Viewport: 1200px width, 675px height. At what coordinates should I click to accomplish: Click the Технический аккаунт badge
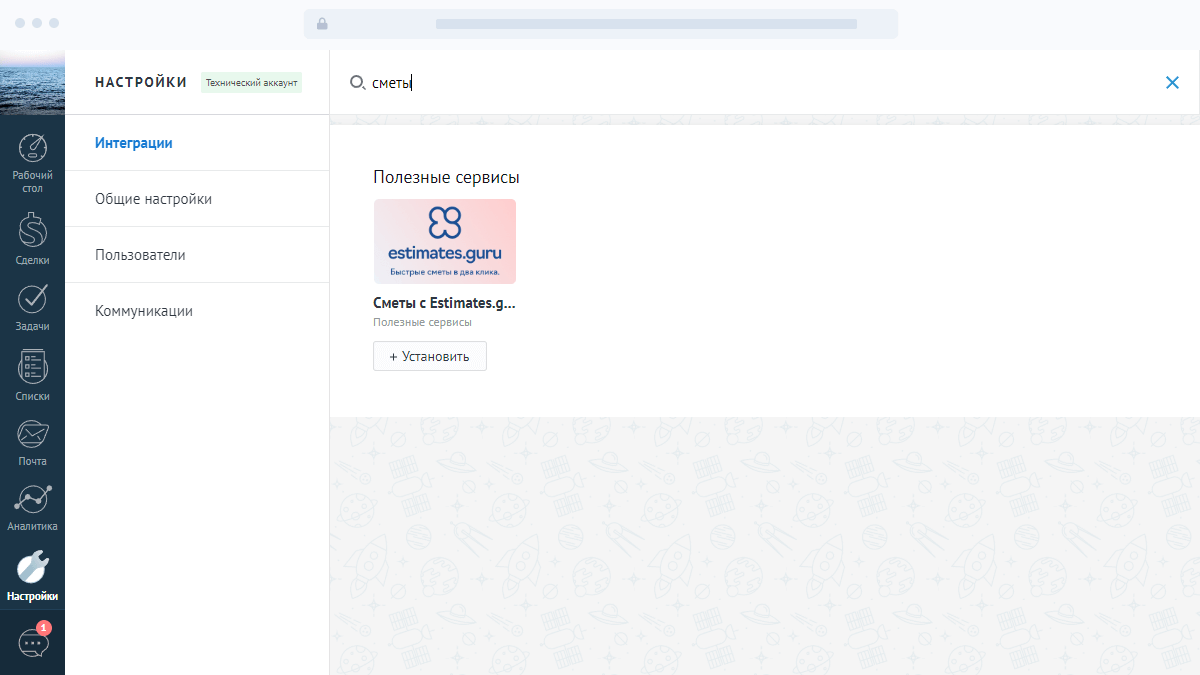tap(252, 83)
